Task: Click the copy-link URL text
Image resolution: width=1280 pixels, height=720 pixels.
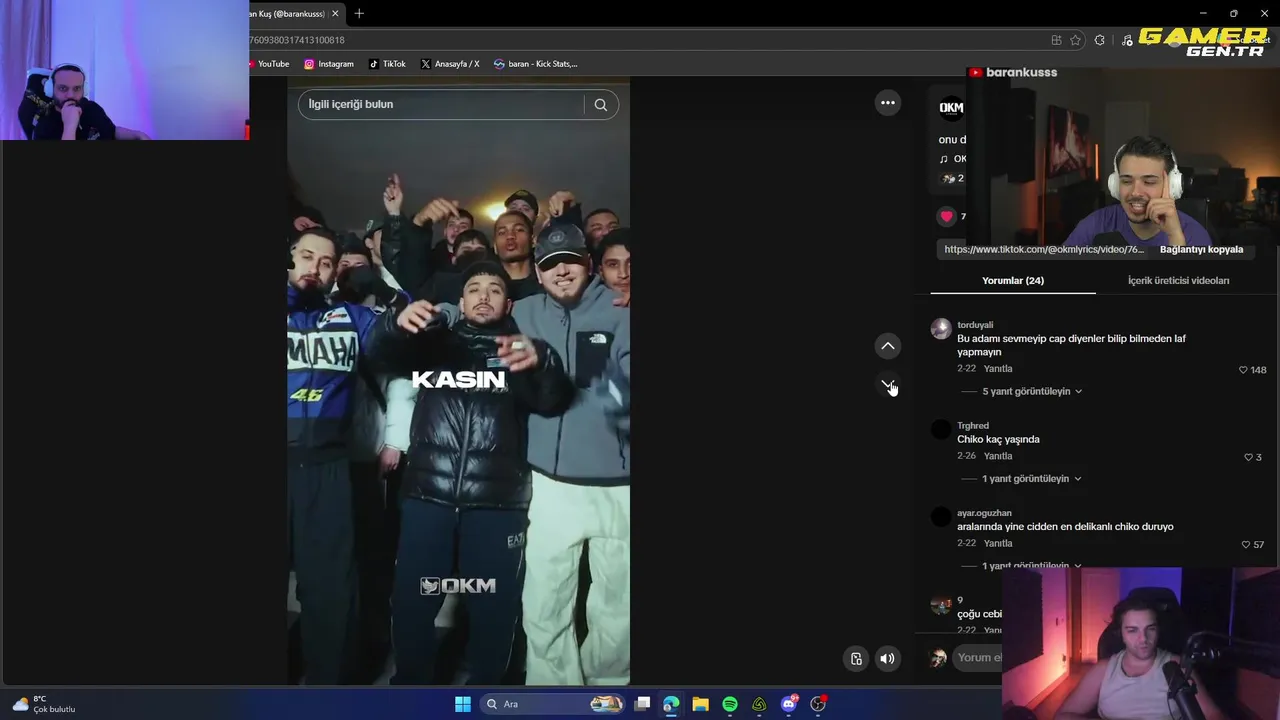Action: [1043, 250]
